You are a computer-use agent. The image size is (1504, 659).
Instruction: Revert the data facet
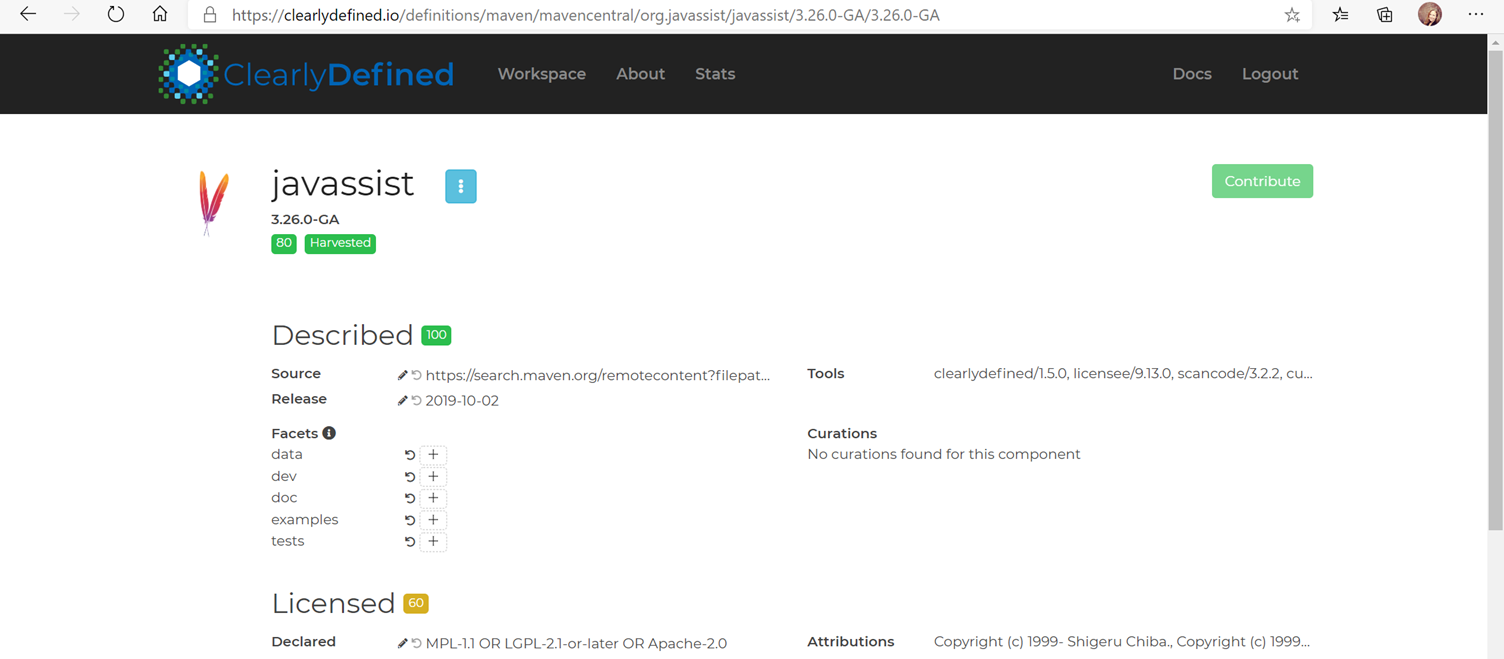tap(410, 455)
